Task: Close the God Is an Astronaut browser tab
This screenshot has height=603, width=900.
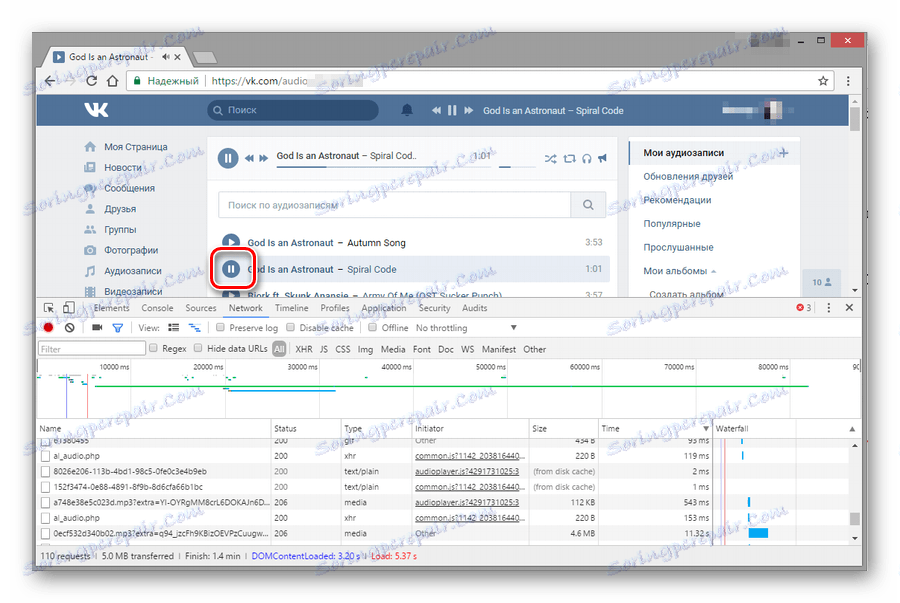Action: pyautogui.click(x=177, y=57)
